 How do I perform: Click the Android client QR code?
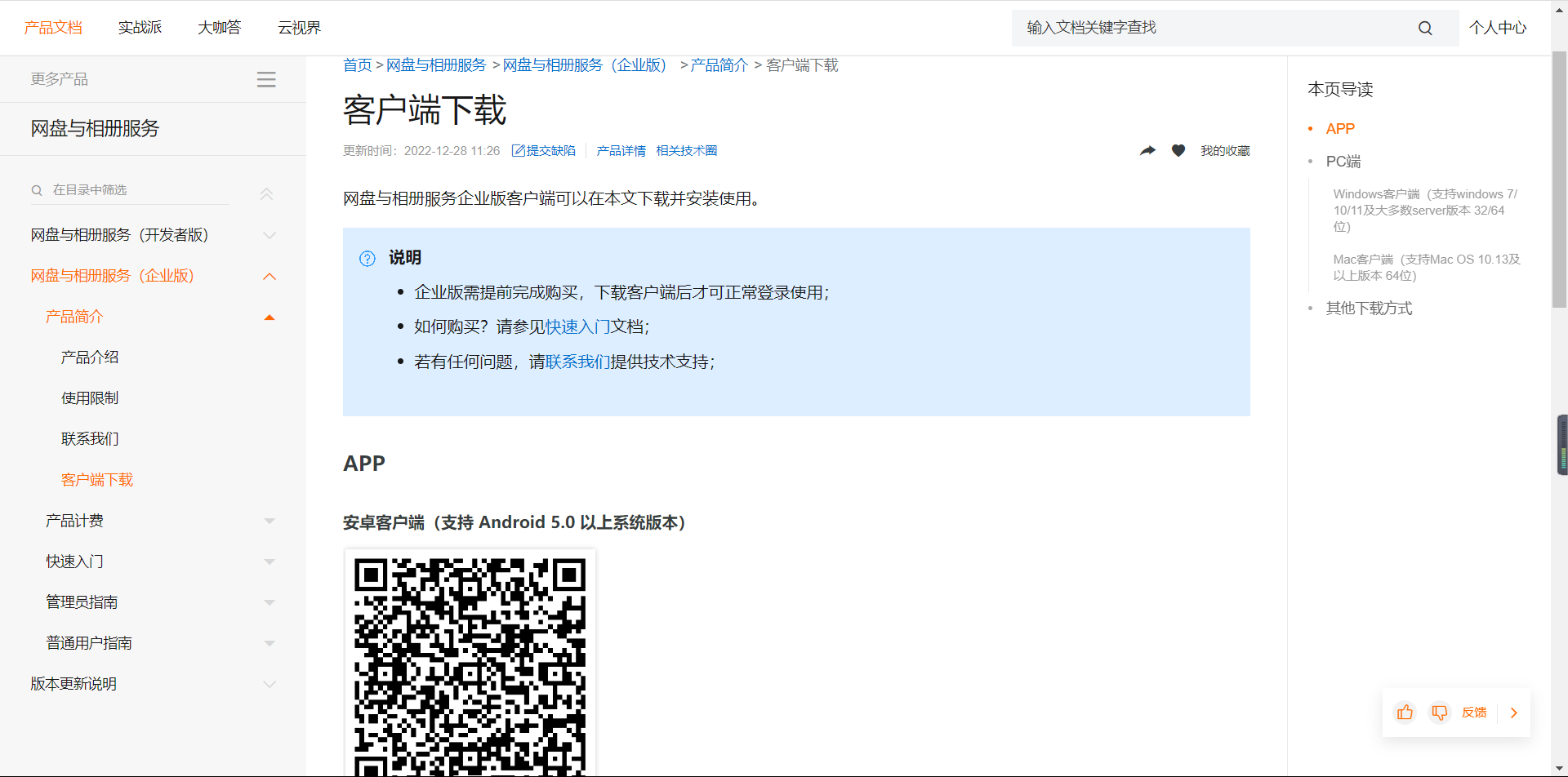pos(470,665)
